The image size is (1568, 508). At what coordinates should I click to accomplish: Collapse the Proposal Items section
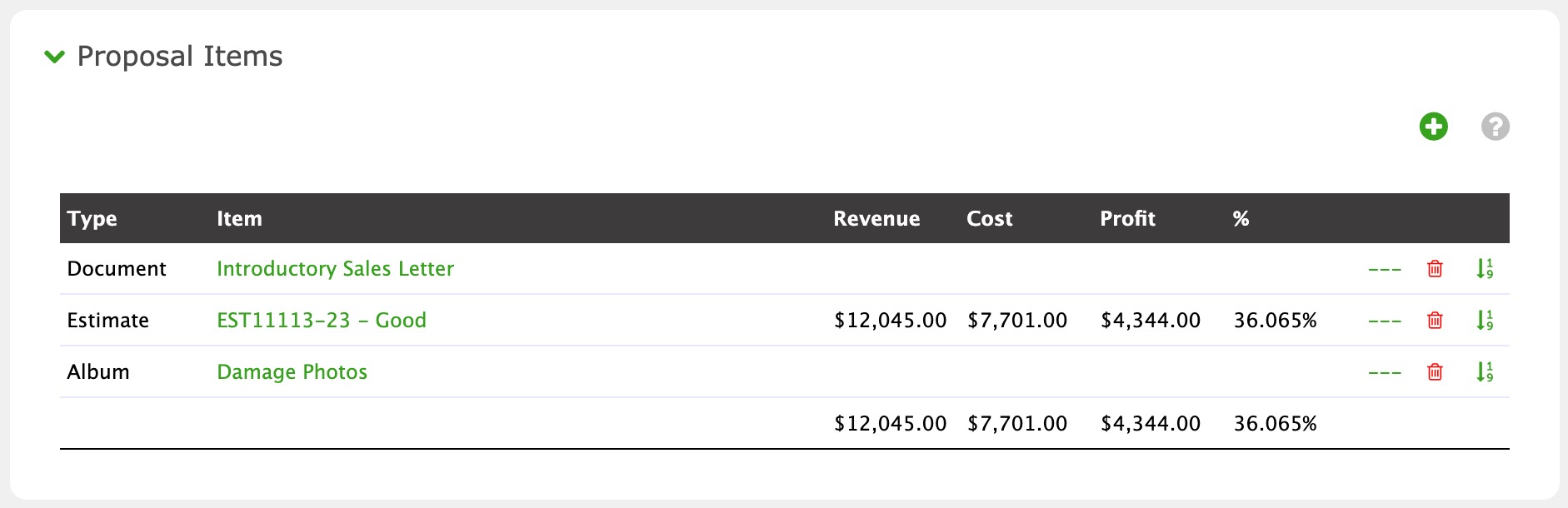[x=55, y=57]
